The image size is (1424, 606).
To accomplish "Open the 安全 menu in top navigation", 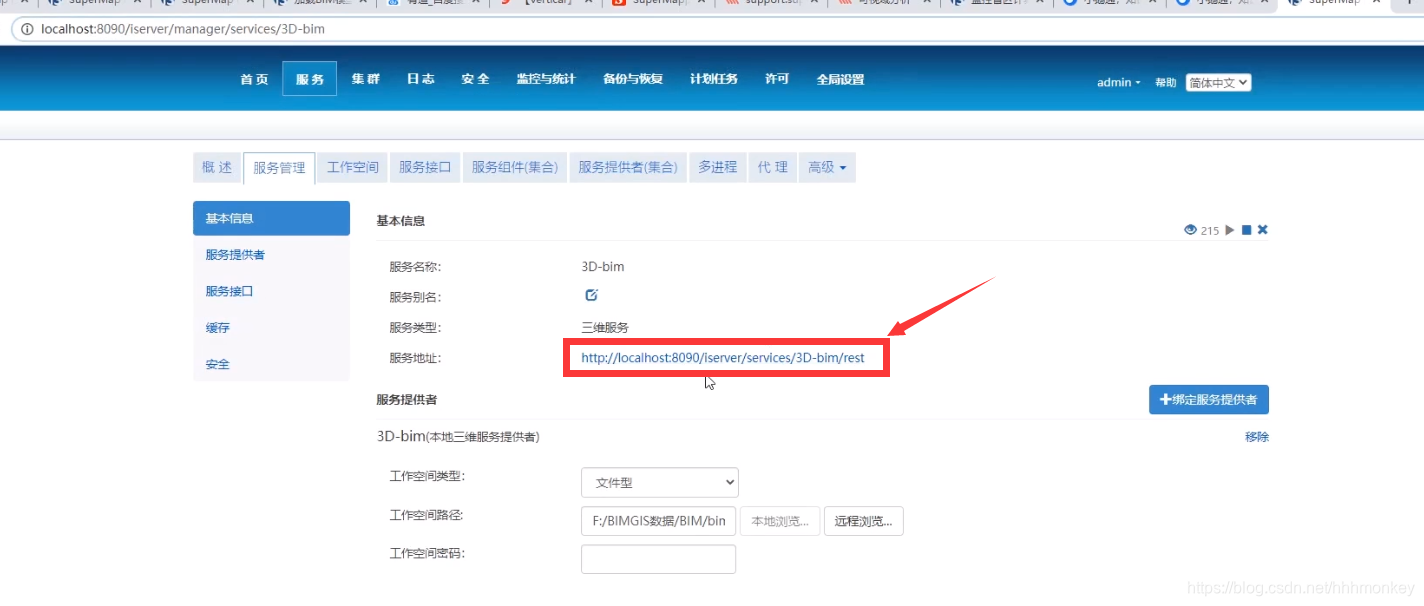I will point(475,79).
